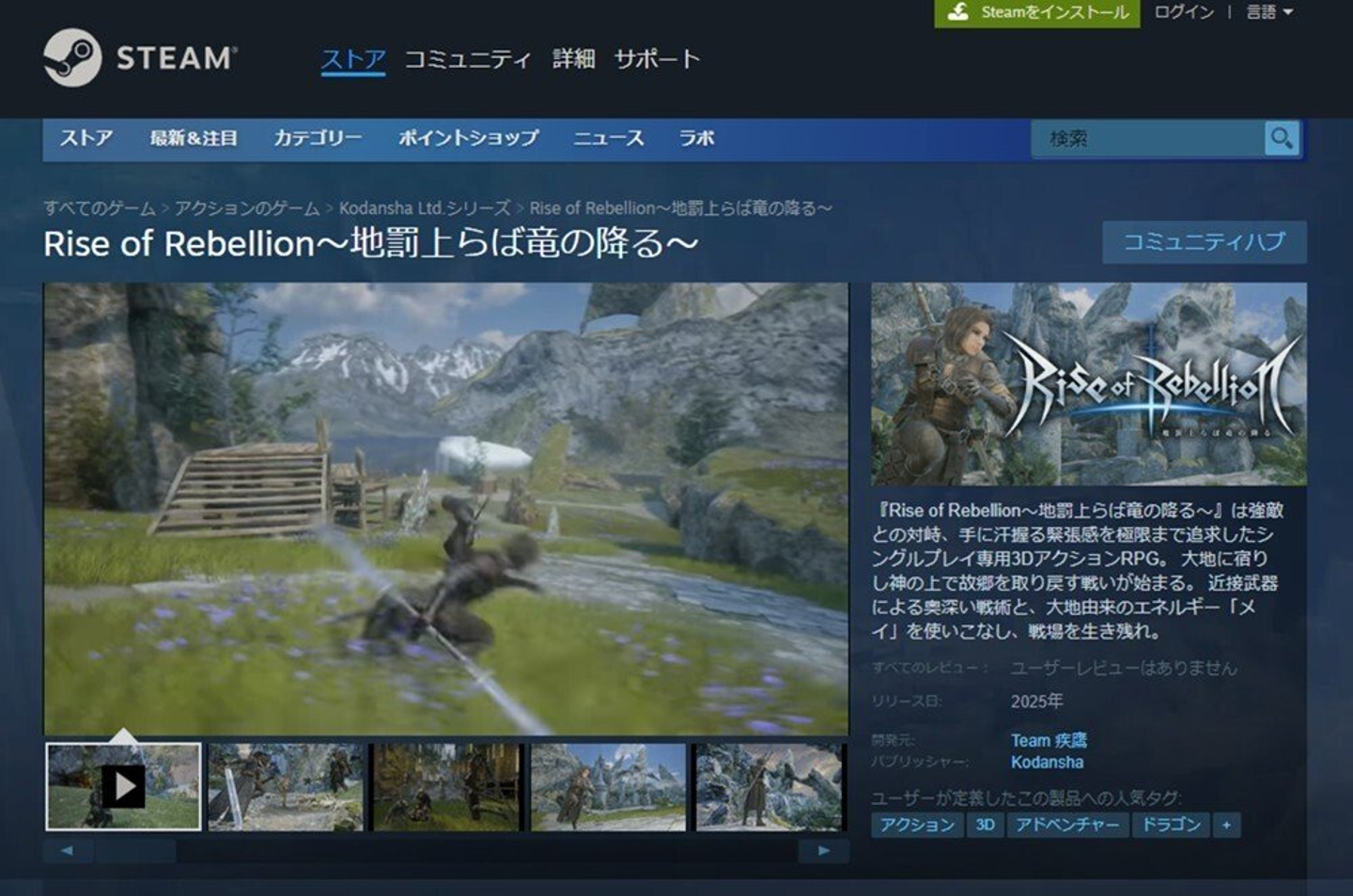The image size is (1353, 896).
Task: Click the thumbnail strip scrollbar handle
Action: tap(133, 851)
